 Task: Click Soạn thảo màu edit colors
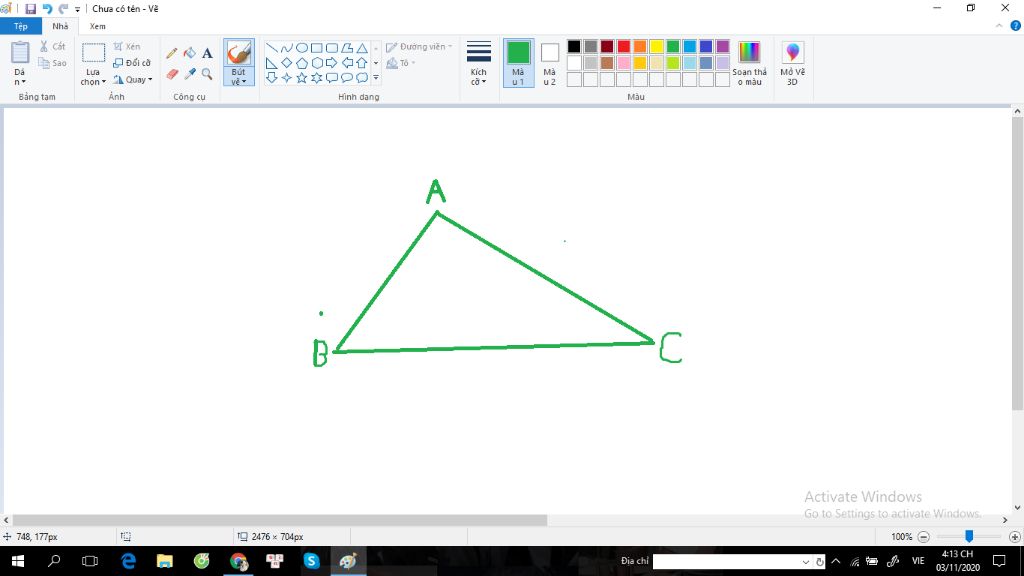(x=749, y=63)
